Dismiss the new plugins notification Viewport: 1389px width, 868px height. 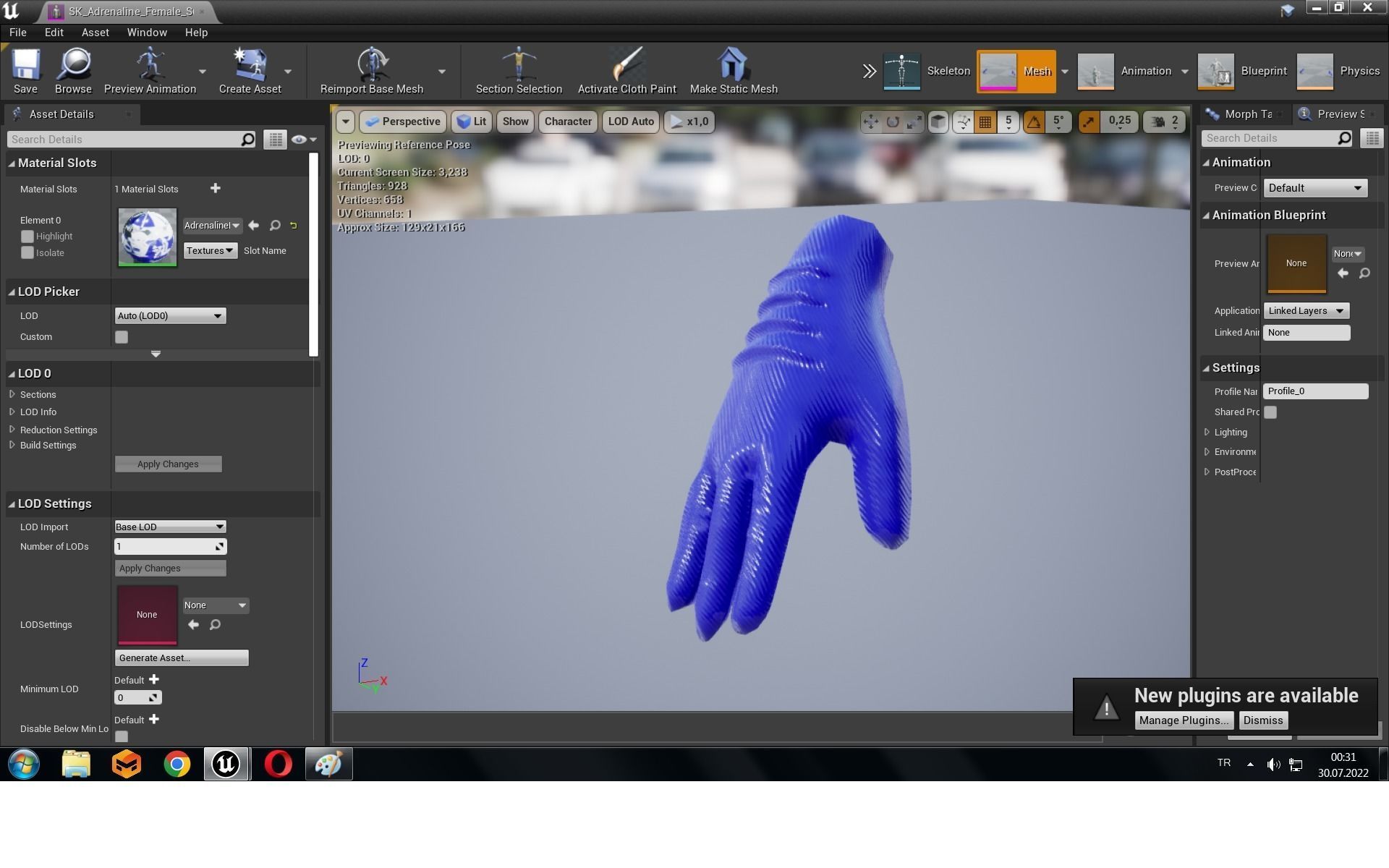1262,720
